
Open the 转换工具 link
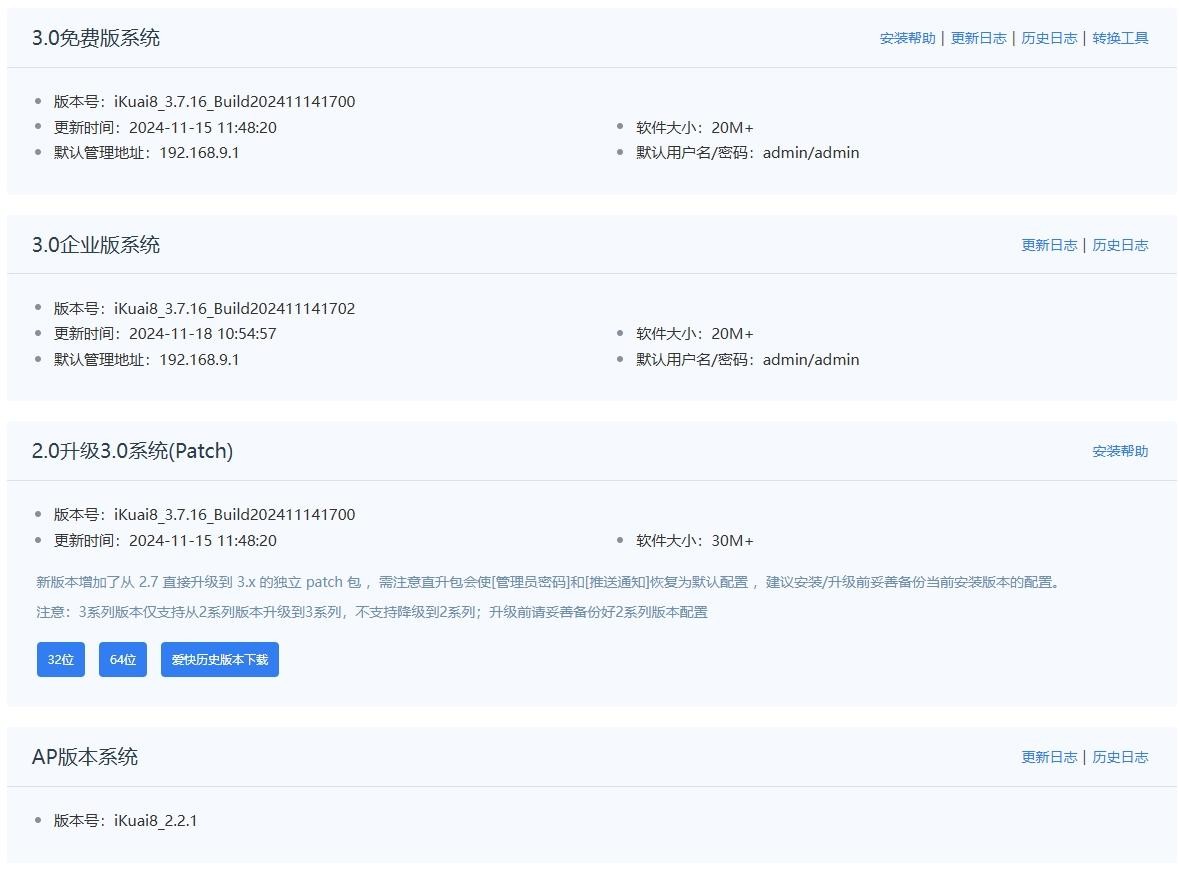coord(1120,38)
